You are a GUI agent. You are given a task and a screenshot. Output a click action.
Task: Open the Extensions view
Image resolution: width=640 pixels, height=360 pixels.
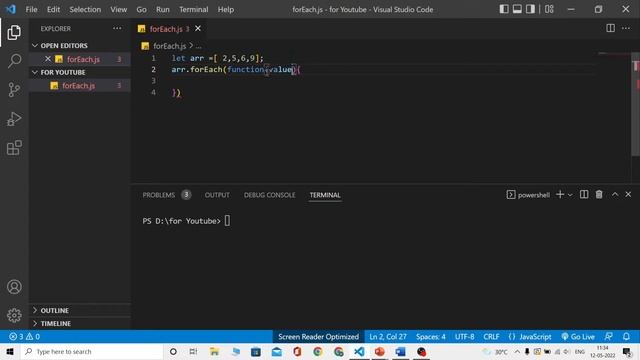pyautogui.click(x=14, y=148)
